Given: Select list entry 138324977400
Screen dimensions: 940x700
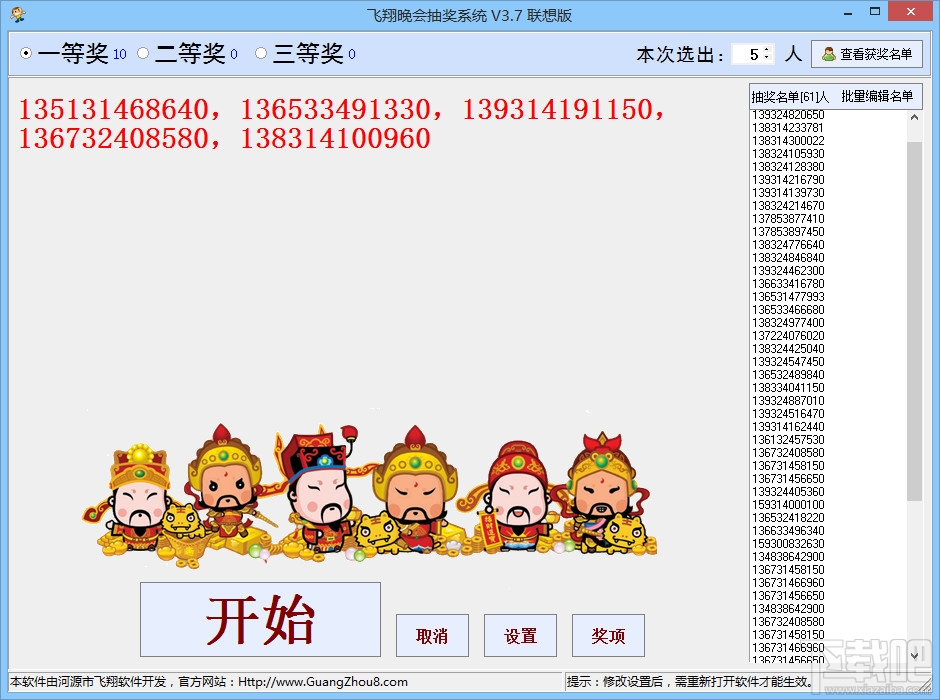Looking at the screenshot, I should pos(788,322).
